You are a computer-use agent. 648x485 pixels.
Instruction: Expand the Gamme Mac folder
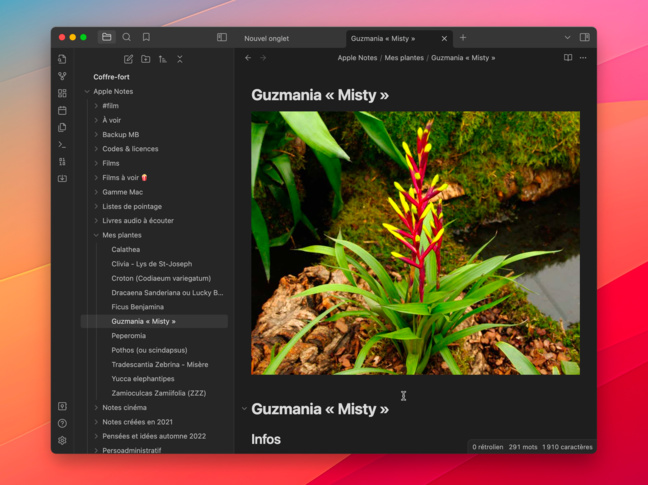(x=96, y=192)
